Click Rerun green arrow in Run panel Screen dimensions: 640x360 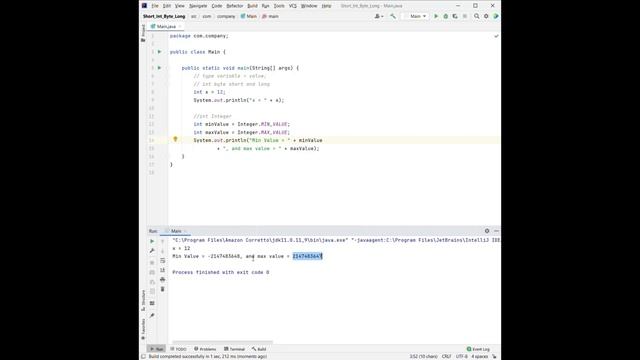coord(152,241)
